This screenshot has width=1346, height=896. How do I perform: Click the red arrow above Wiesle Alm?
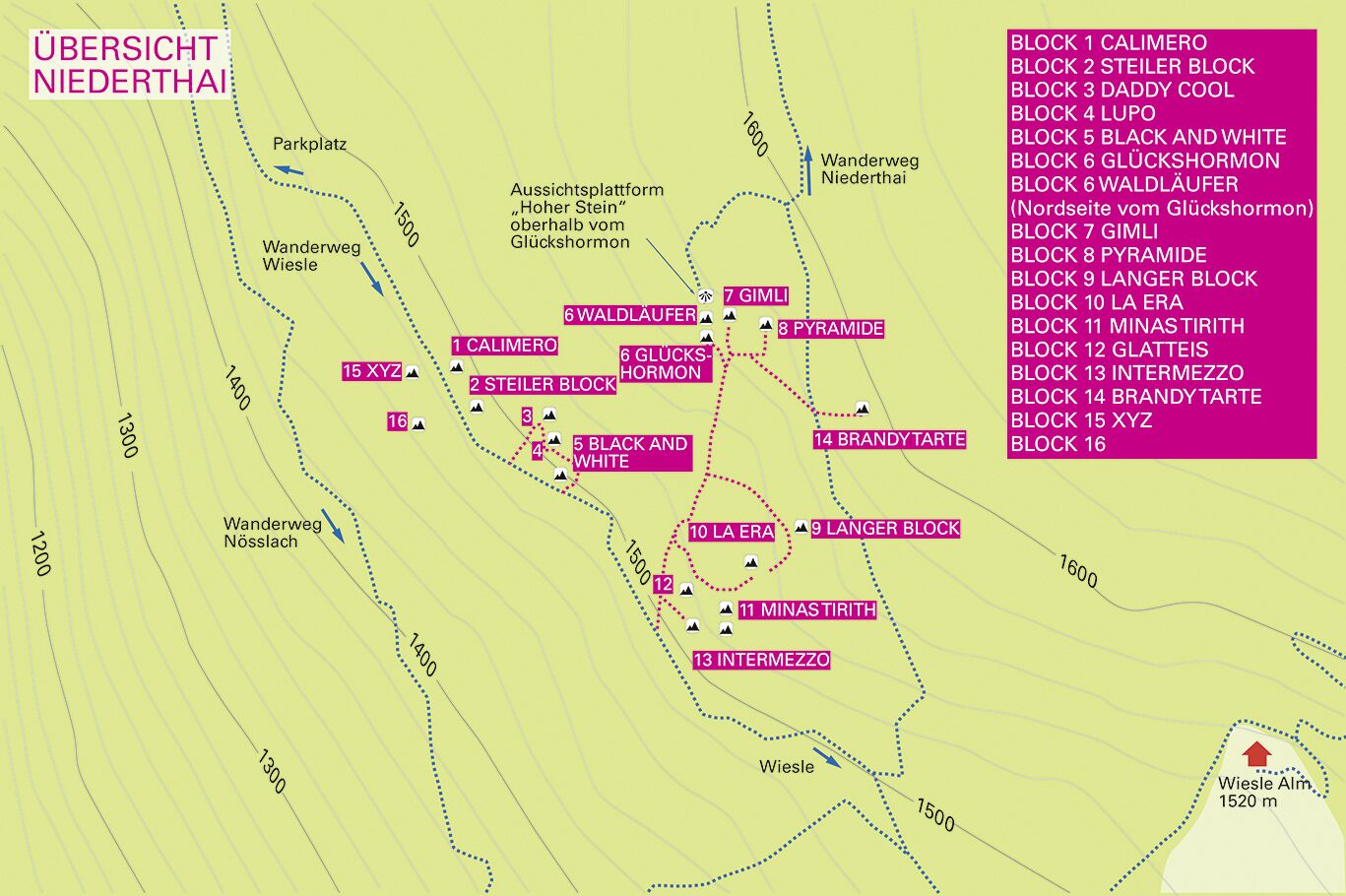pos(1256,754)
